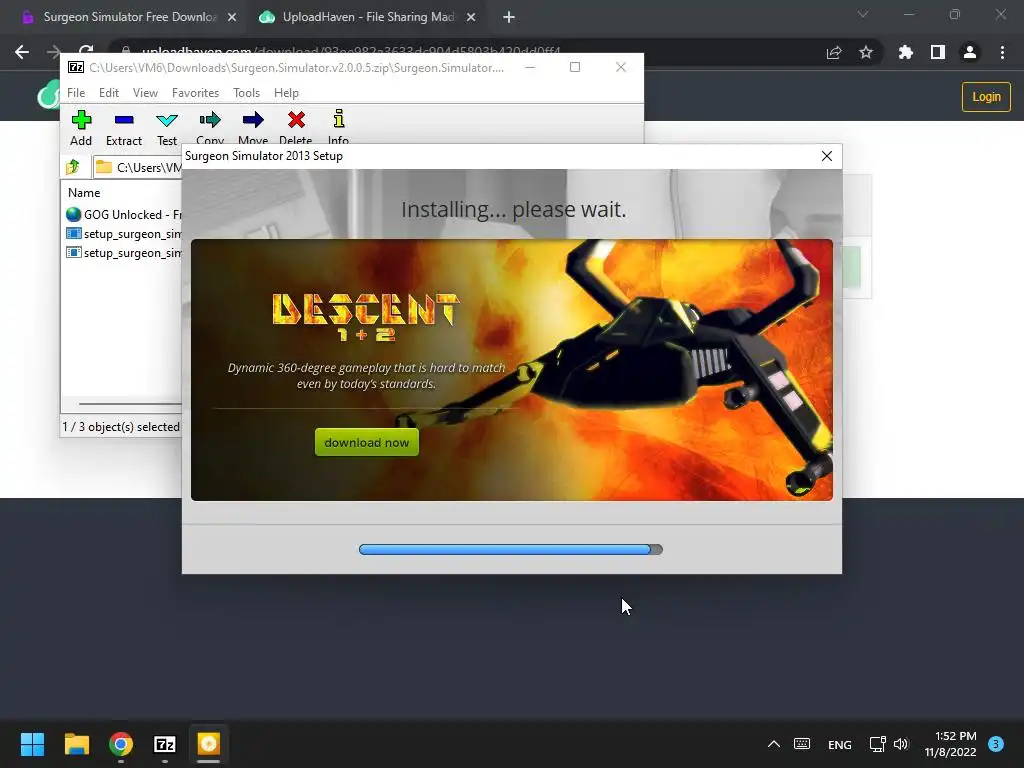Screen dimensions: 1024x768
Task: Select the second setup_surgeon_sim file
Action: coord(123,253)
